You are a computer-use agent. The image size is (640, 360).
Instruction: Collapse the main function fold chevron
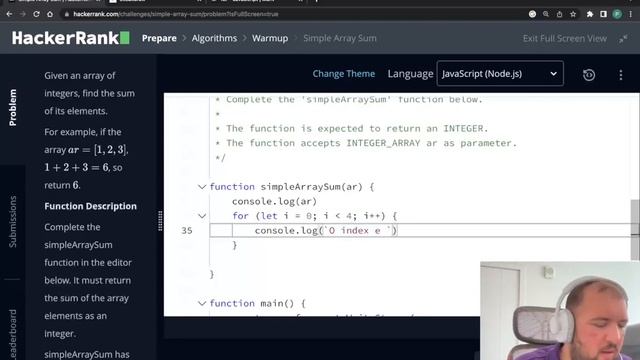pyautogui.click(x=202, y=303)
